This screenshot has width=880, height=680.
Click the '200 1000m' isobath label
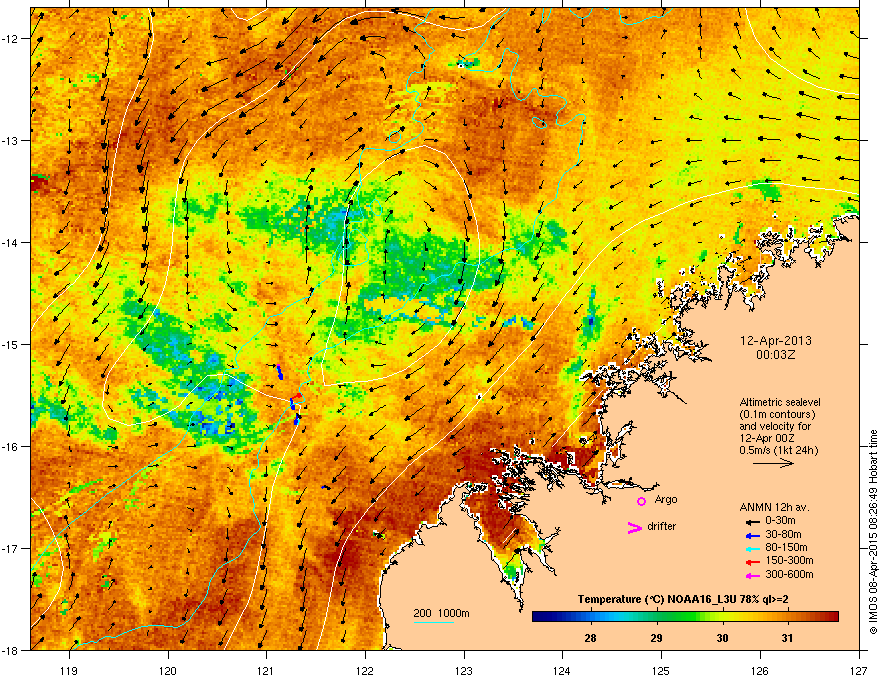[x=441, y=613]
